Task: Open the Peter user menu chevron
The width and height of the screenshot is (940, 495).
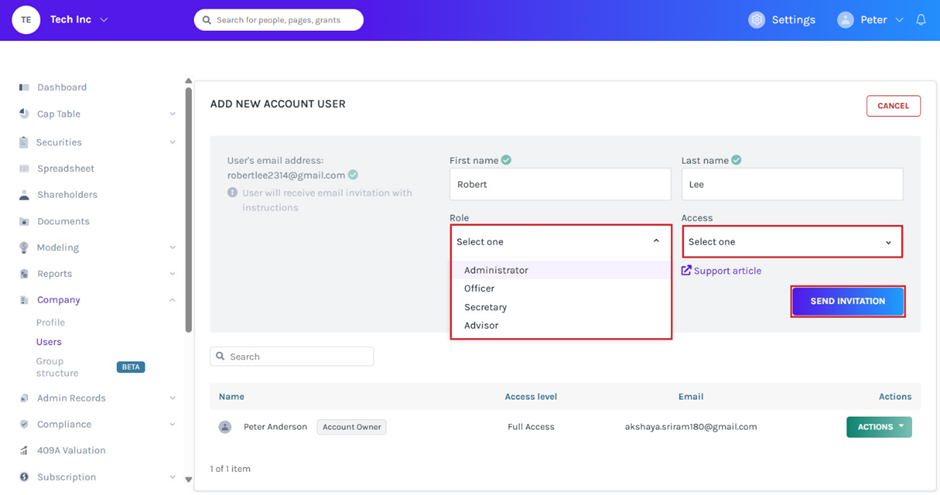Action: (x=899, y=20)
